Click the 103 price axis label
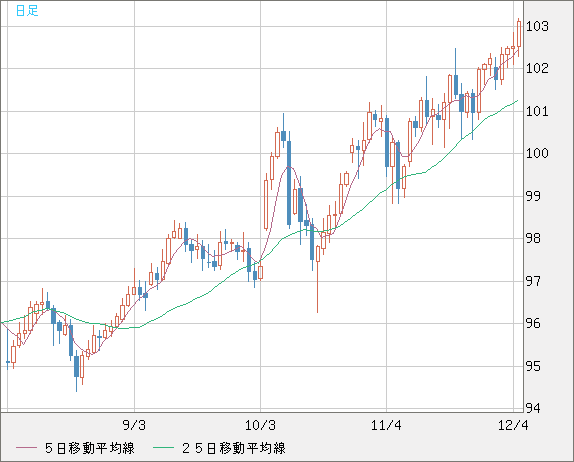 pyautogui.click(x=537, y=26)
